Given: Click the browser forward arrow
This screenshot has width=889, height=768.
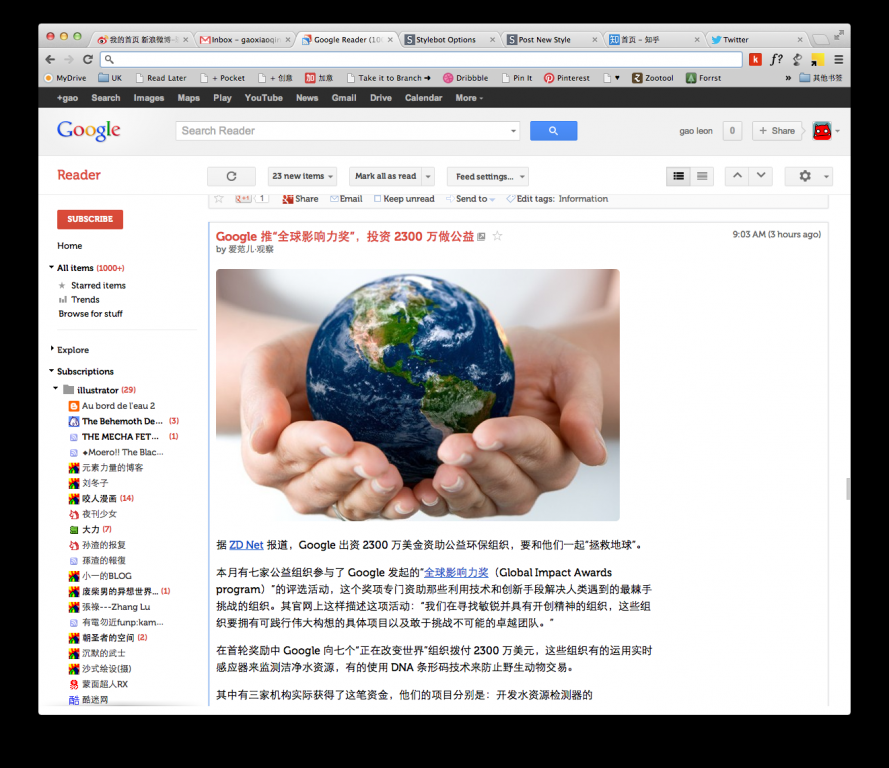Looking at the screenshot, I should click(69, 59).
